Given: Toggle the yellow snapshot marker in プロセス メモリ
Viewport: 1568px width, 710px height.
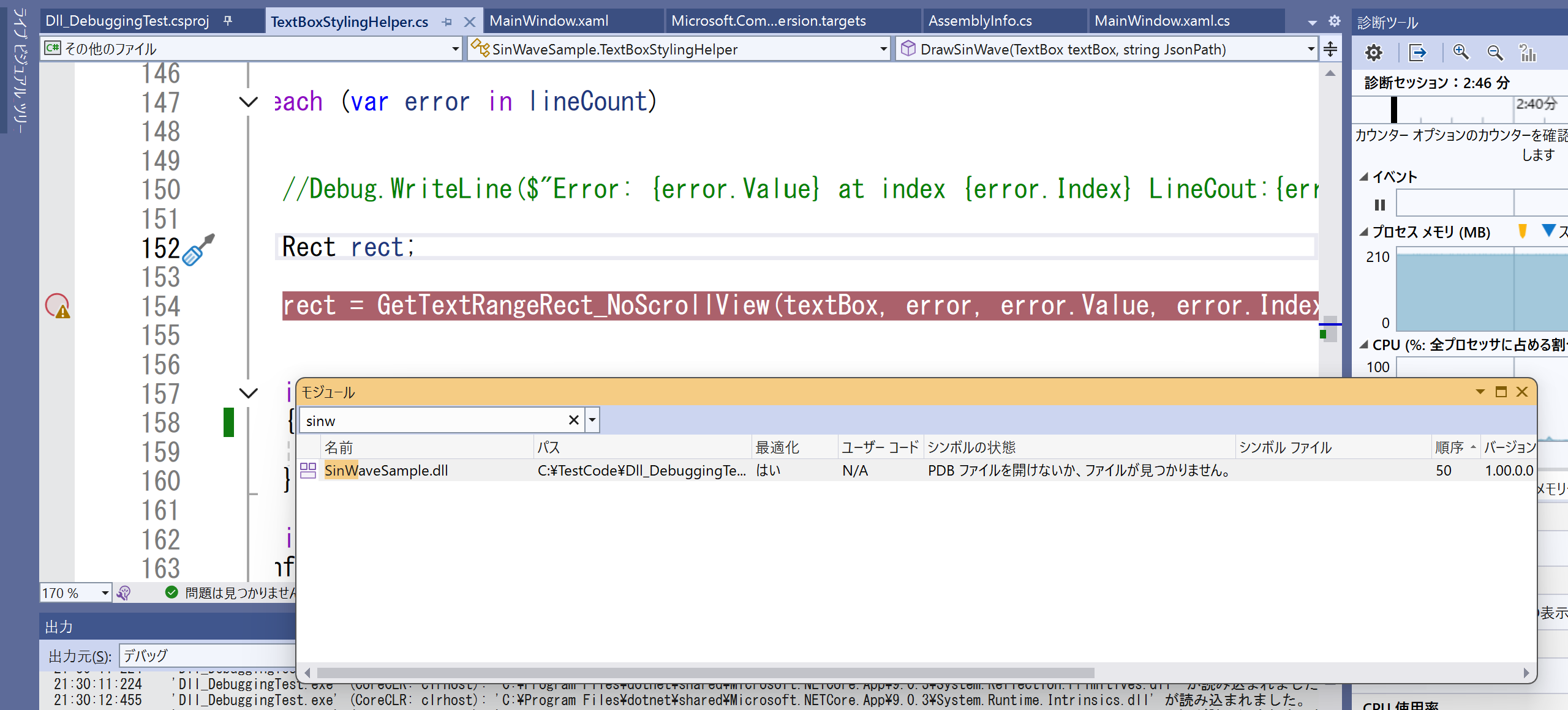Looking at the screenshot, I should [1521, 231].
